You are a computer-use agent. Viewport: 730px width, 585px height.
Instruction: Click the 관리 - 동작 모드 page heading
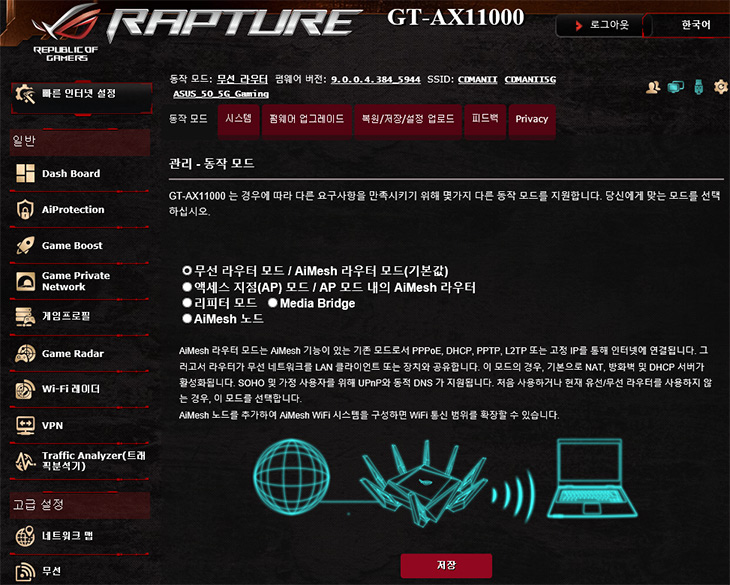point(211,163)
